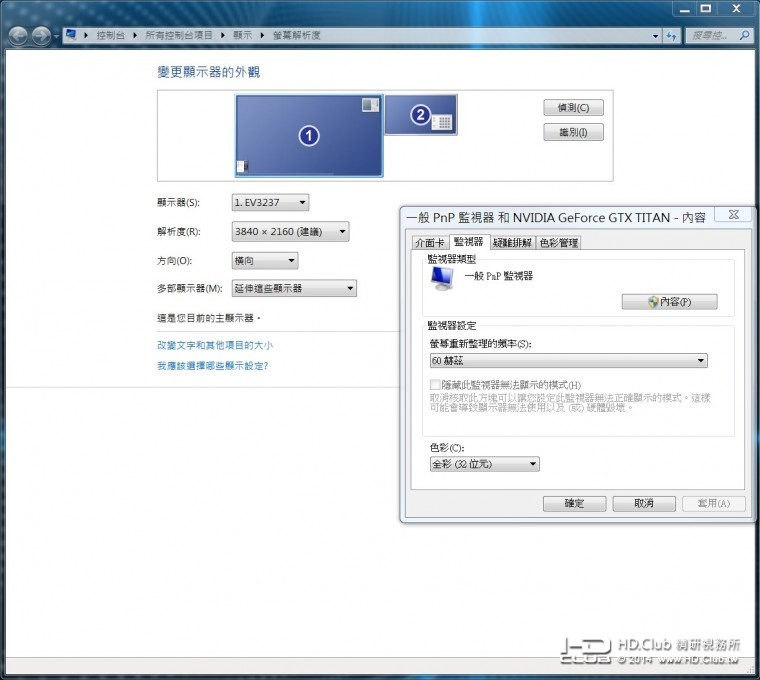Screen dimensions: 760x680
Task: Expand the 色彩 dropdown showing 全彩 (32 位元)
Action: [x=484, y=464]
